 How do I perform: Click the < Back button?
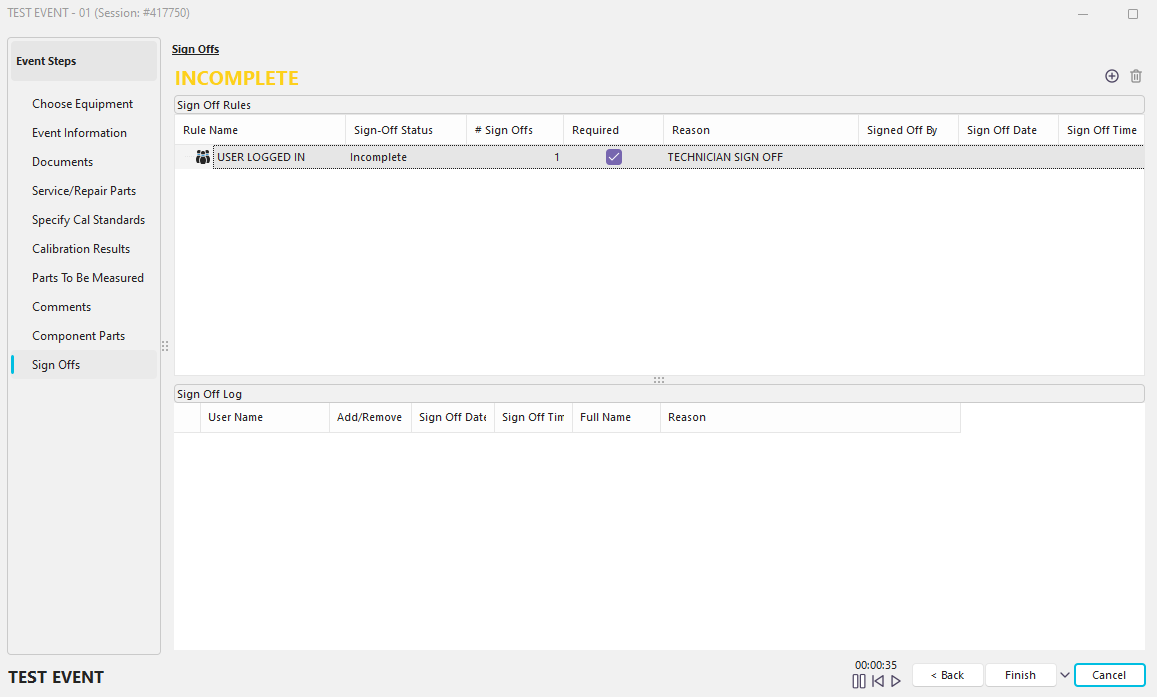[947, 675]
